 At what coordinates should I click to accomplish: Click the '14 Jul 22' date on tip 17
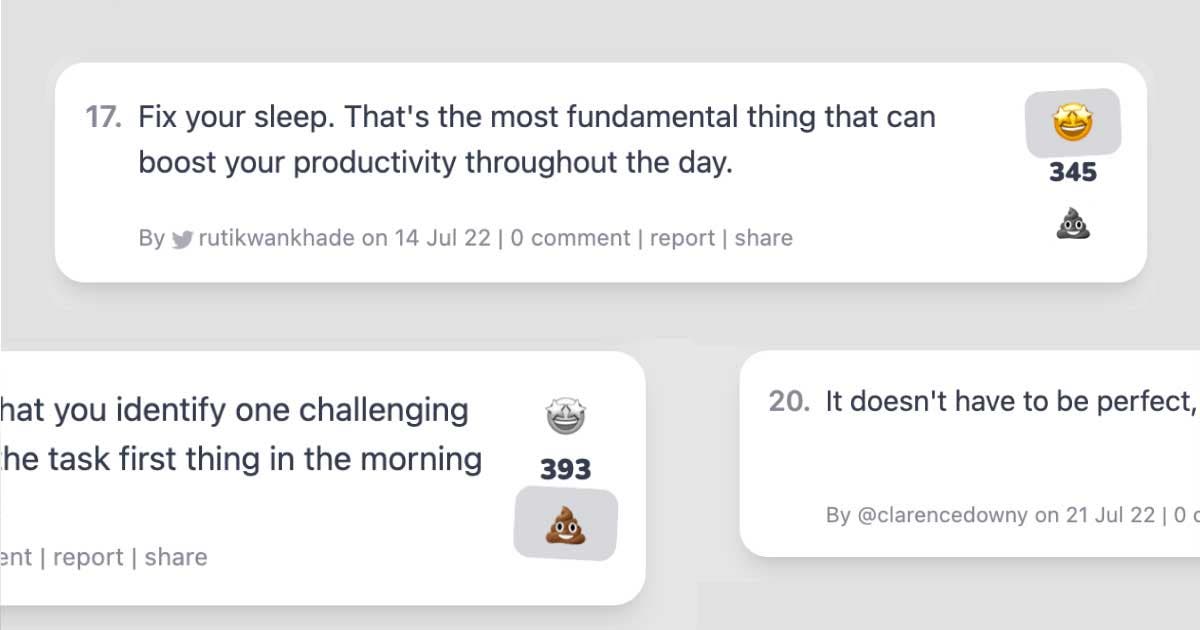click(x=443, y=238)
